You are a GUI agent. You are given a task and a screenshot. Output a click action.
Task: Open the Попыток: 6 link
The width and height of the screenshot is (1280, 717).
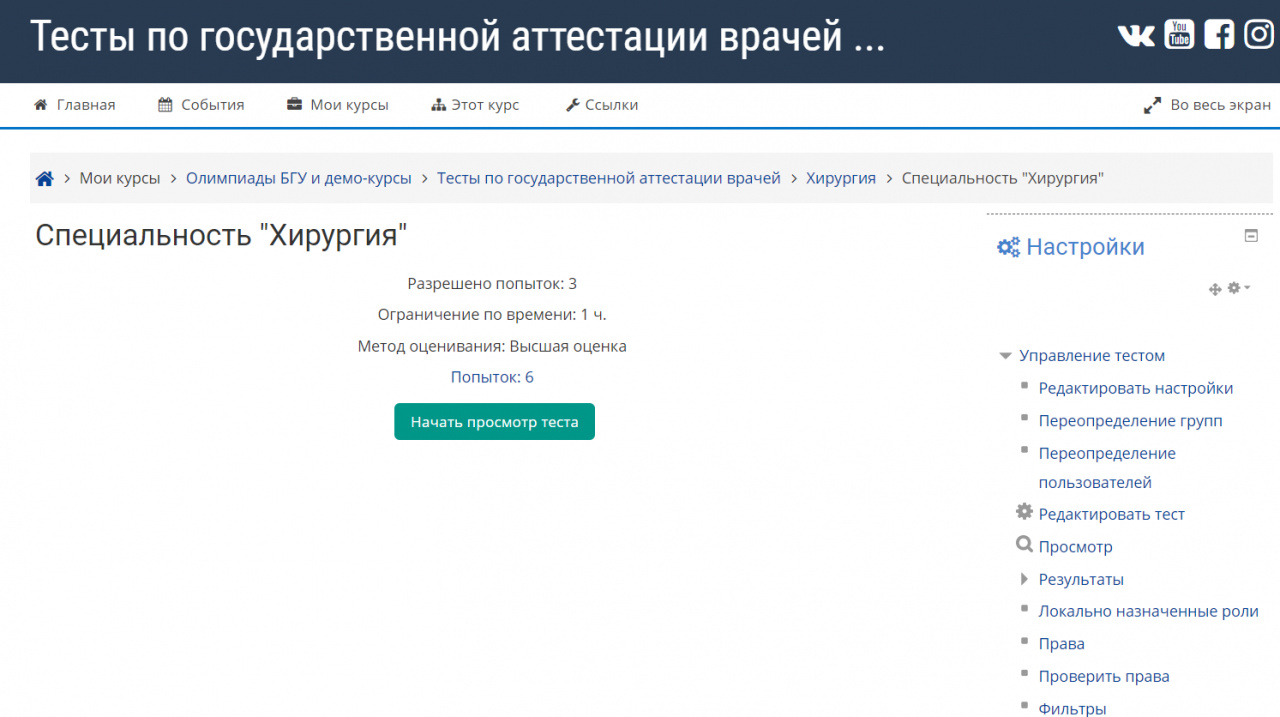tap(492, 377)
